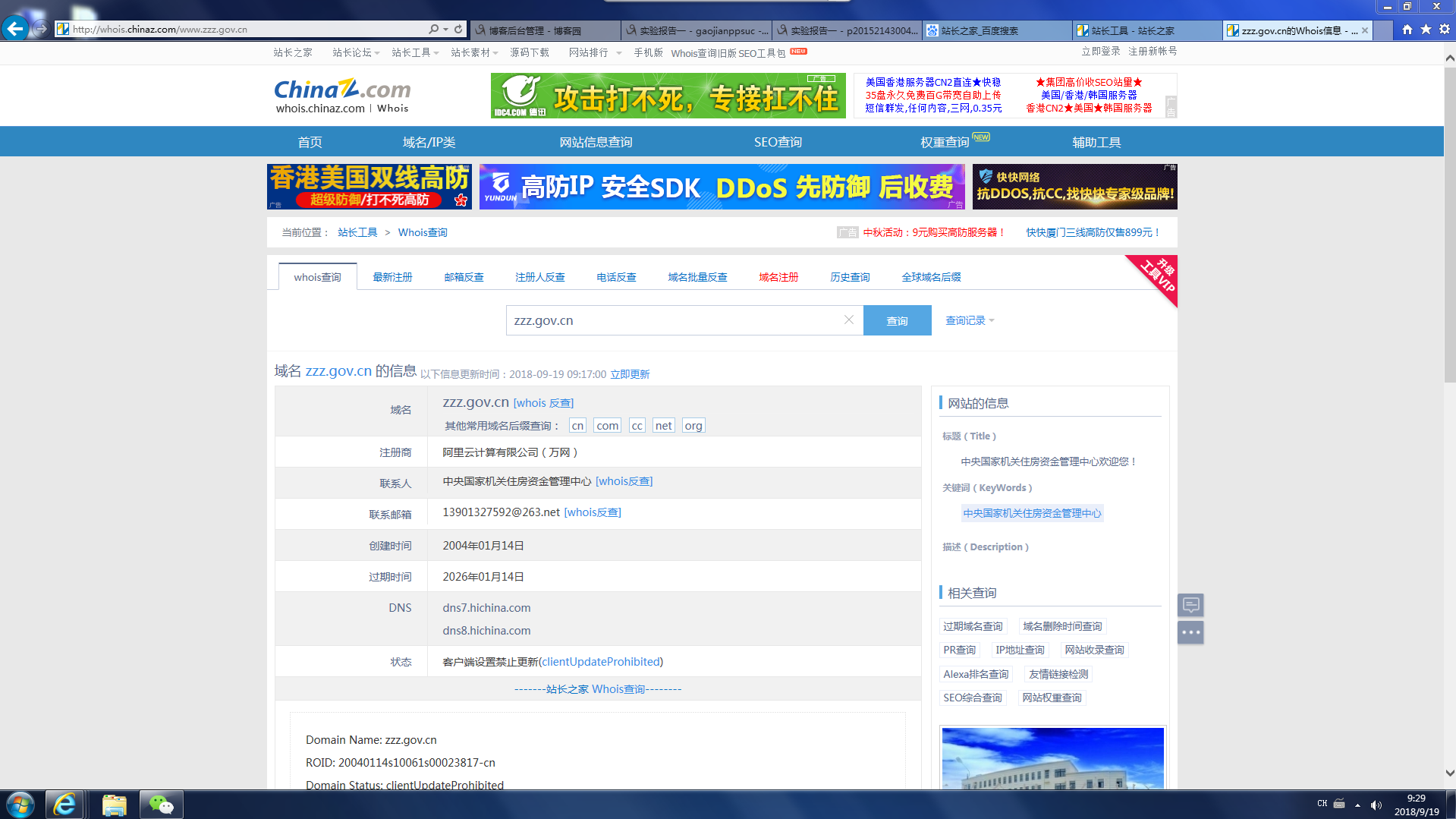Click the 注册新帐号 link
1456x819 pixels.
tap(1153, 51)
